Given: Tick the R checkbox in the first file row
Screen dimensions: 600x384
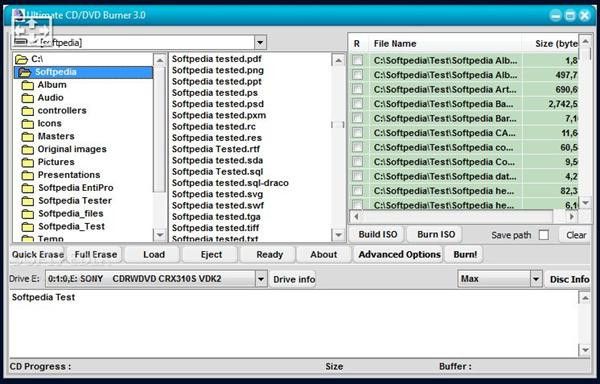Looking at the screenshot, I should 357,60.
